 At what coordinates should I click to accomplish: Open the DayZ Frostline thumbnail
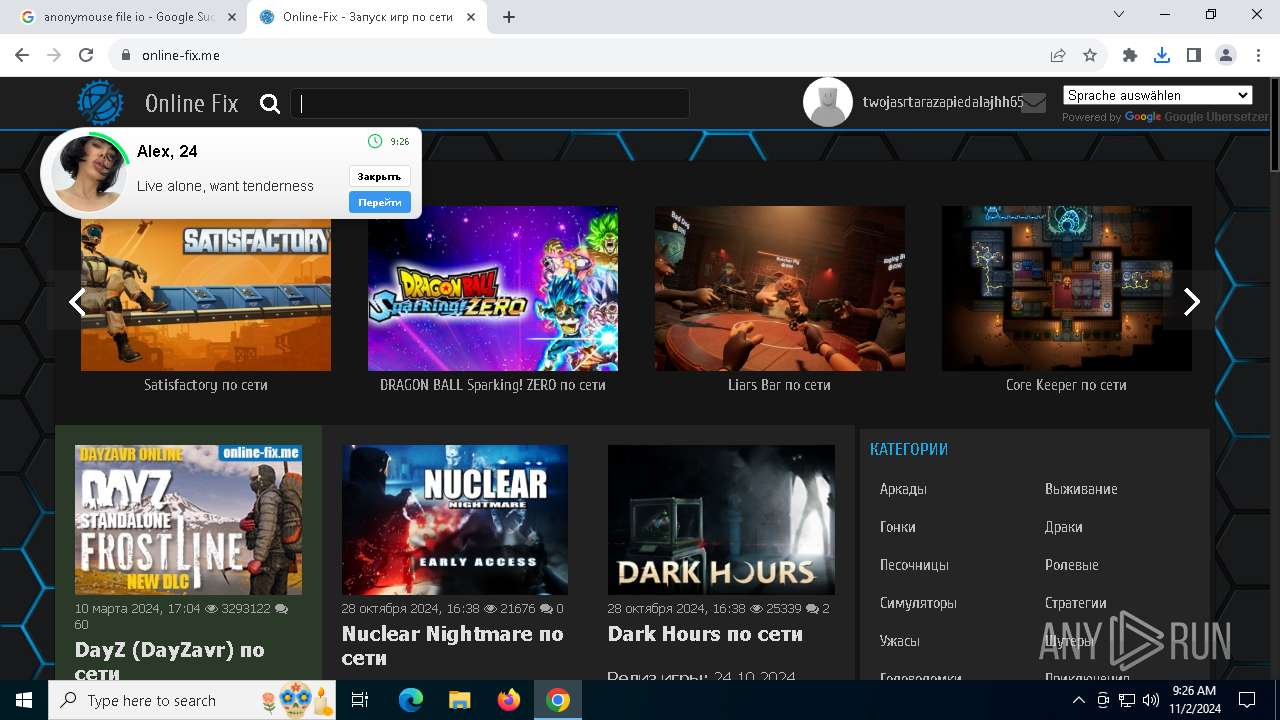coord(188,520)
